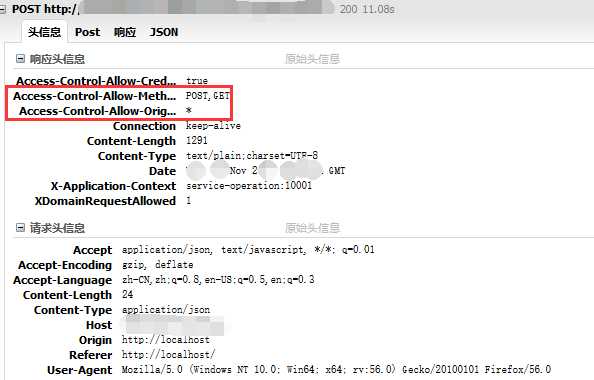Click the Referer http://localhost/ value
594x380 pixels.
[169, 355]
